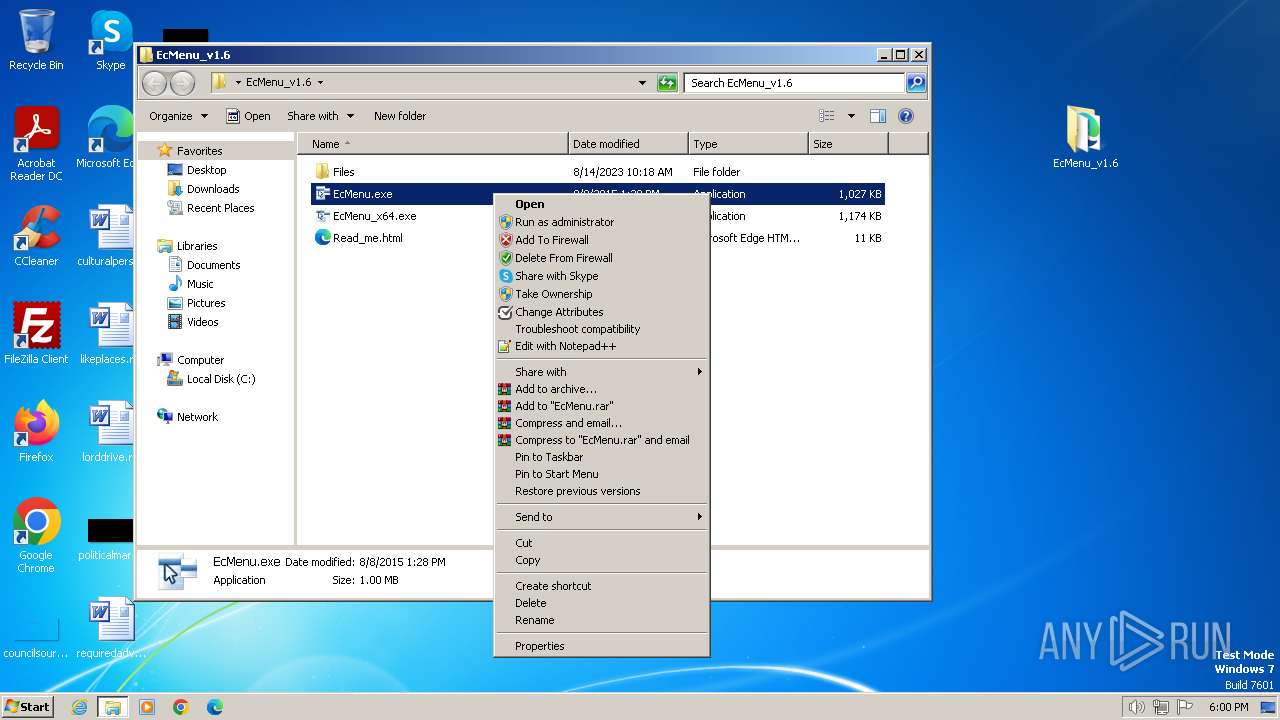Toggle the preview pane button

pos(877,116)
